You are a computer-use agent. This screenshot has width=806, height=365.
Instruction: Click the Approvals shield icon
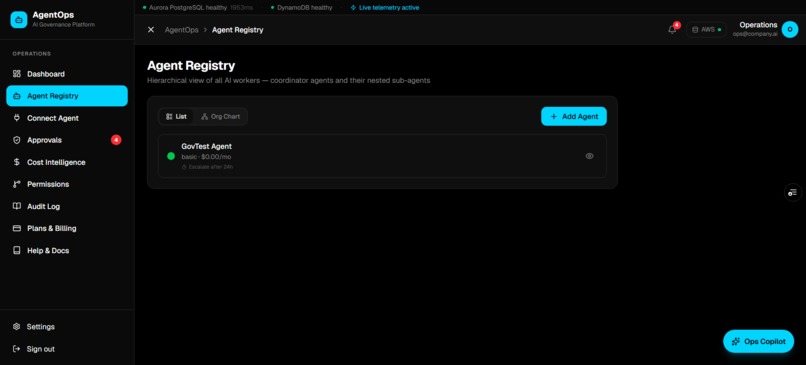16,140
